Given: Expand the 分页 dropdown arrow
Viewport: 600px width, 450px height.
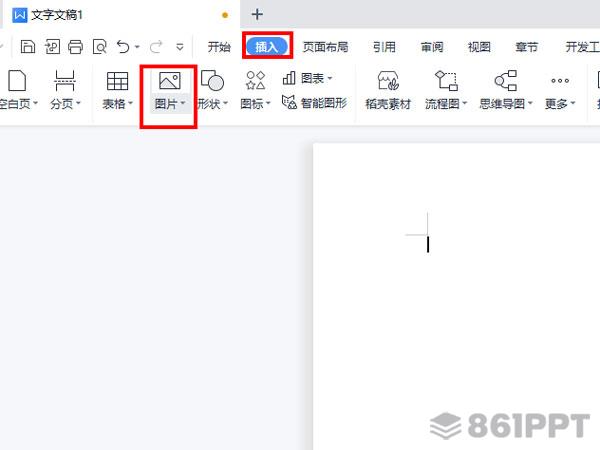Looking at the screenshot, I should click(78, 103).
